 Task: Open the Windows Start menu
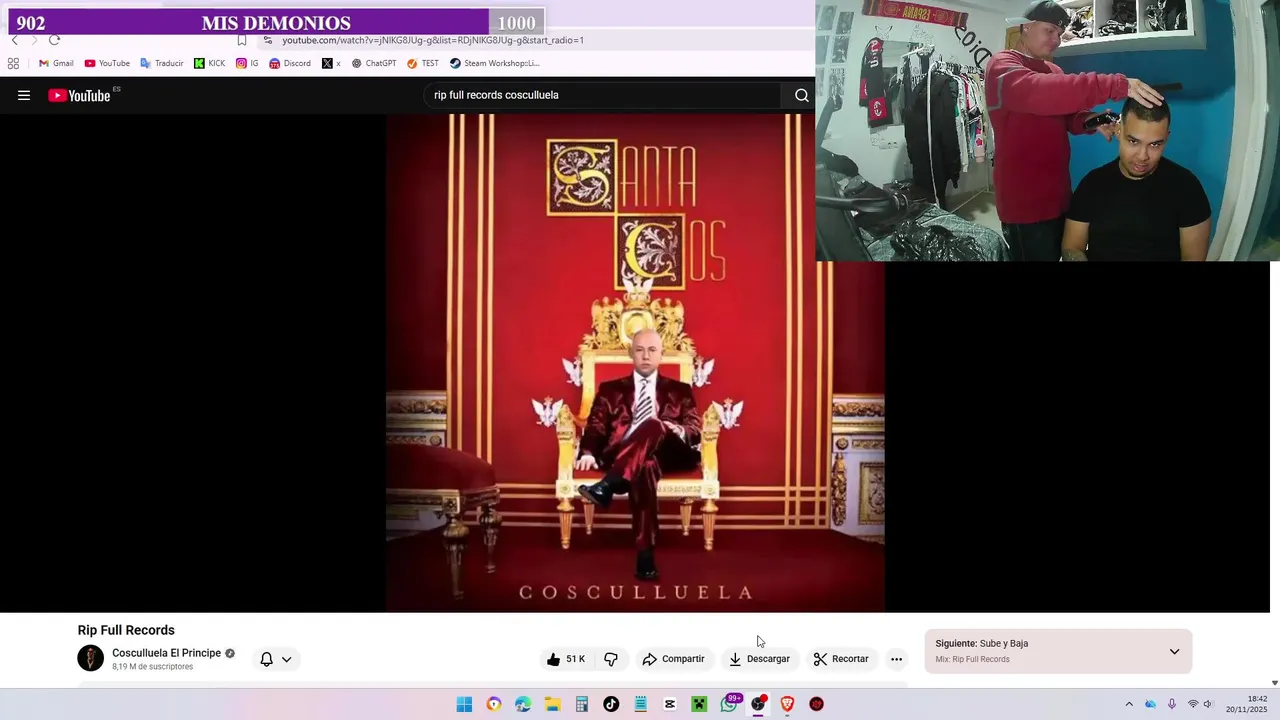[x=464, y=704]
